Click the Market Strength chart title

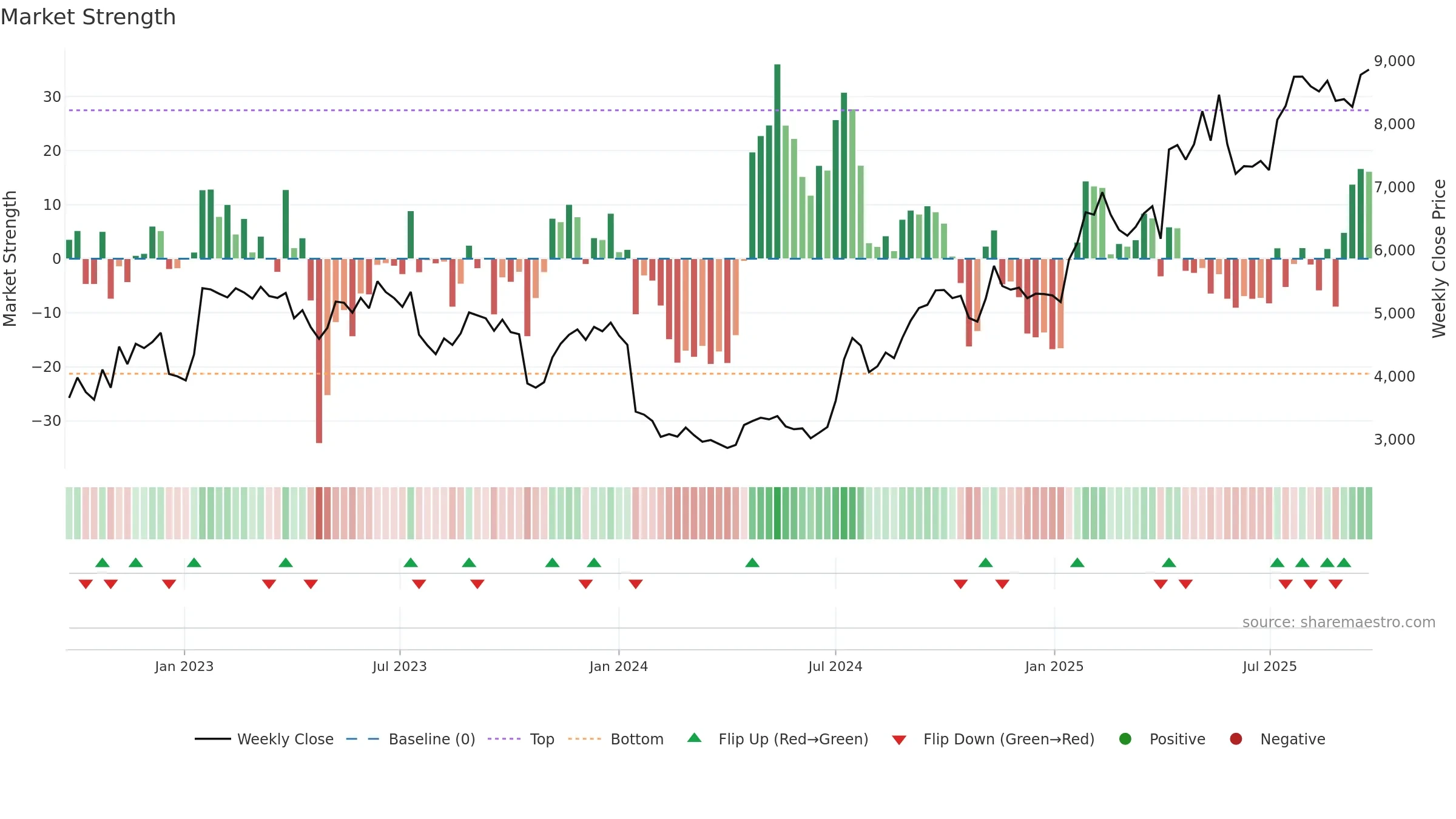[x=88, y=17]
